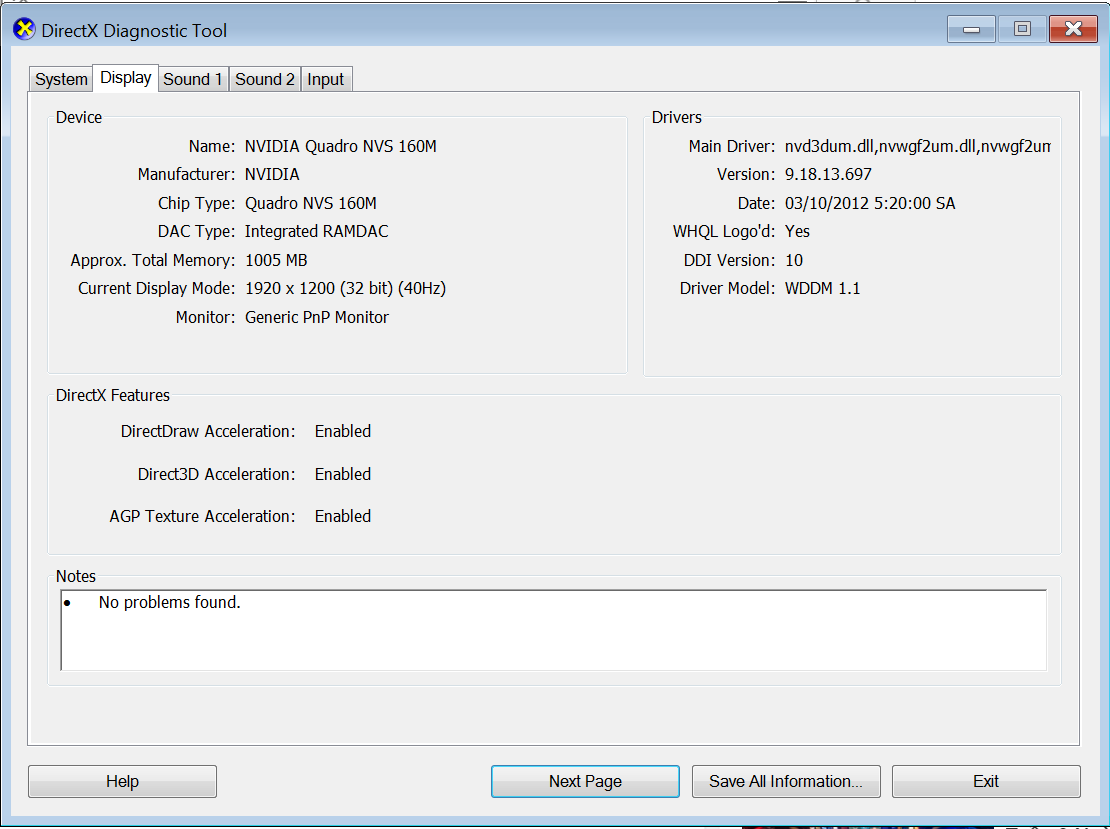Maximize the DirectX Diagnostic Tool window

[x=1022, y=29]
